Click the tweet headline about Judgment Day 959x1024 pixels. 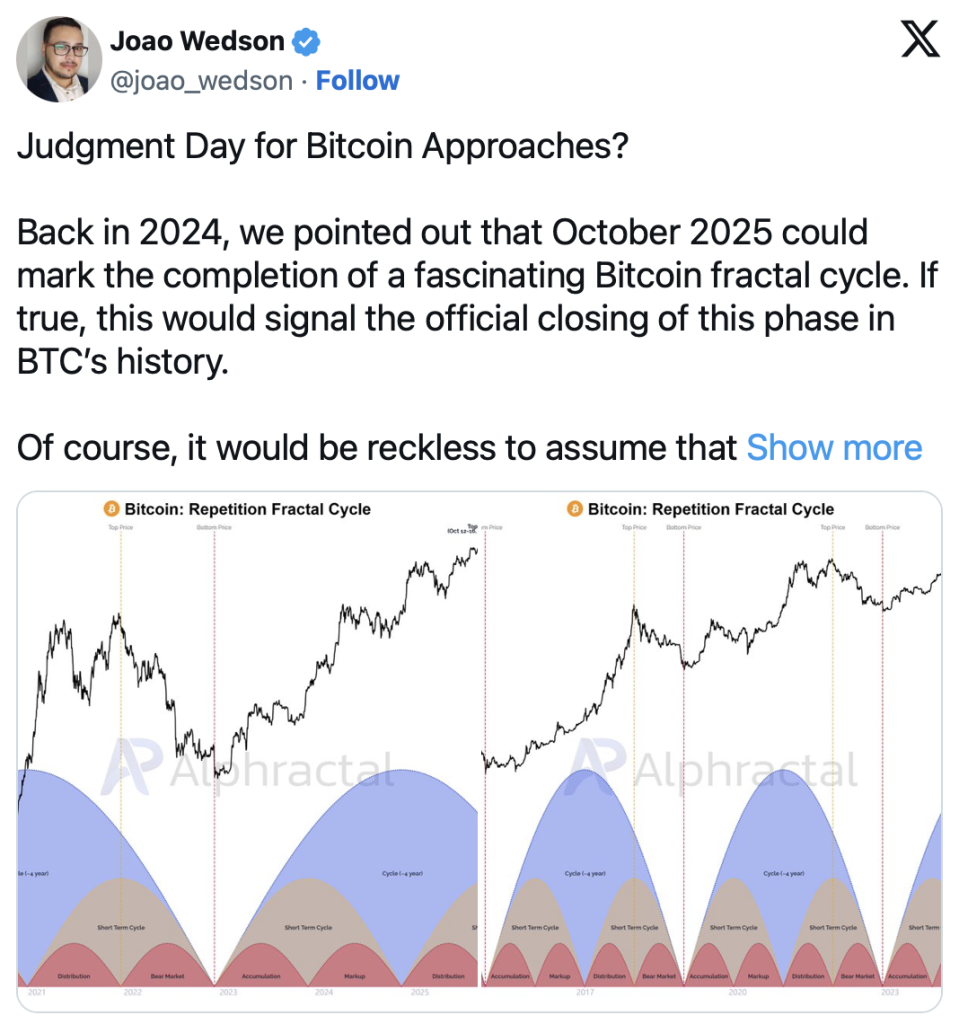tap(323, 146)
